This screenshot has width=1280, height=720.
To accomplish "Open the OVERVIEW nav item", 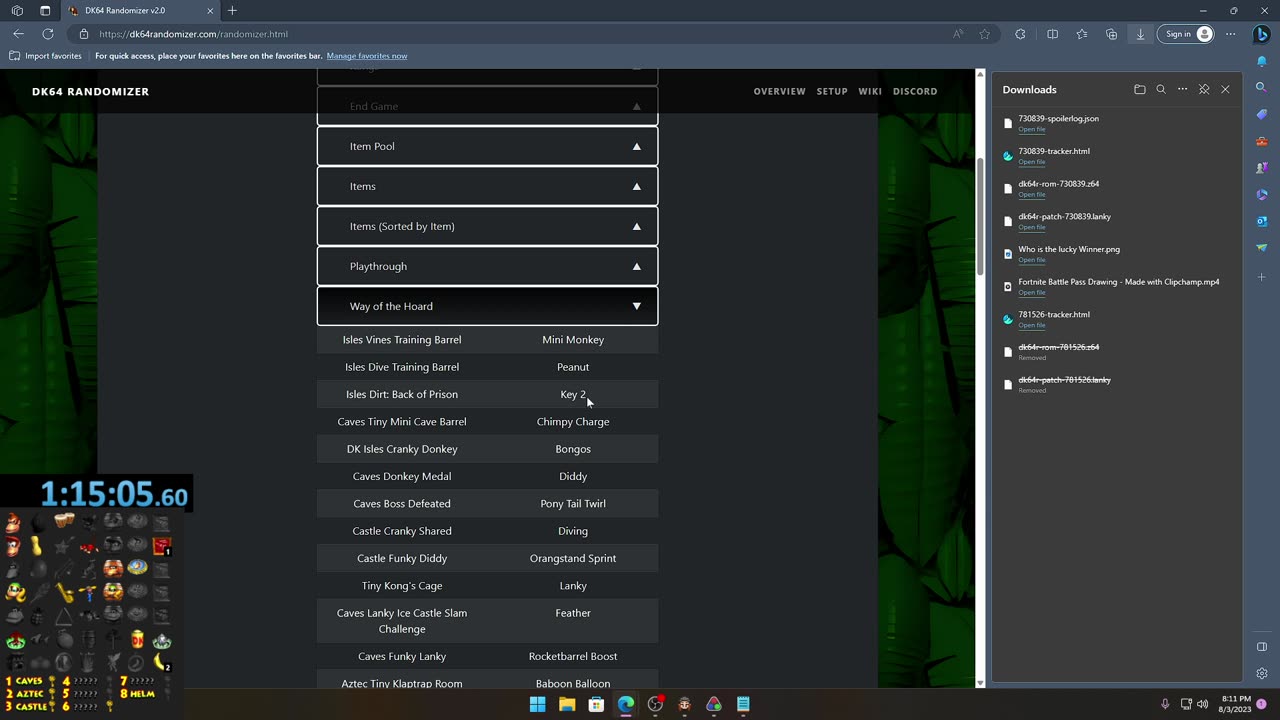I will coord(779,91).
